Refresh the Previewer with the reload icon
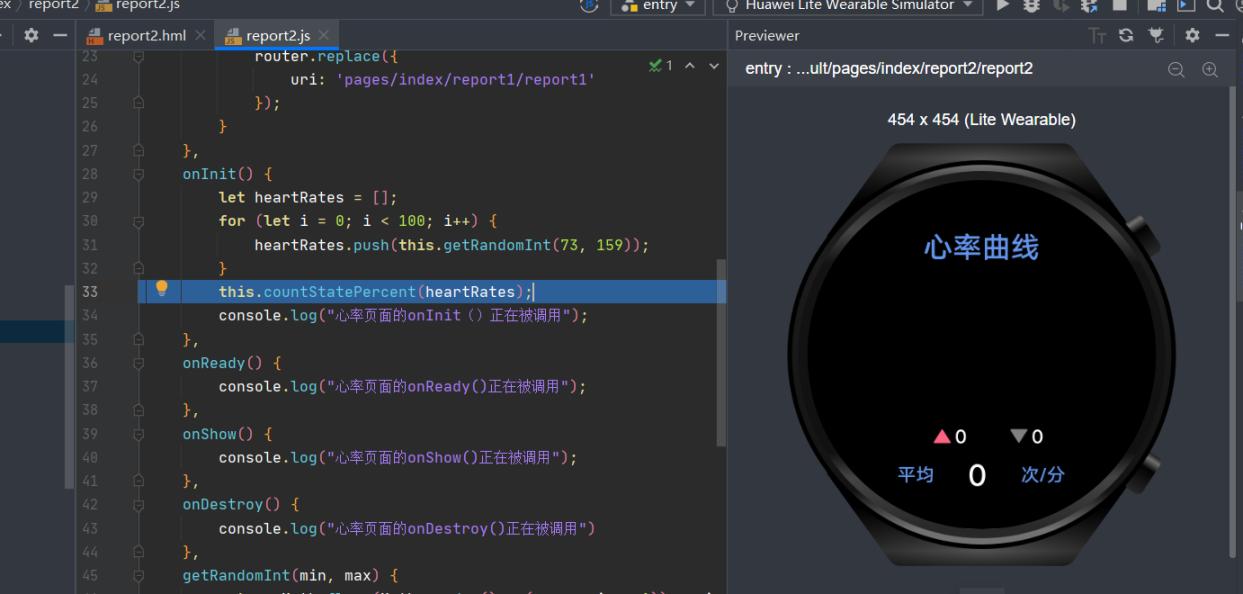The width and height of the screenshot is (1243, 594). tap(1128, 36)
